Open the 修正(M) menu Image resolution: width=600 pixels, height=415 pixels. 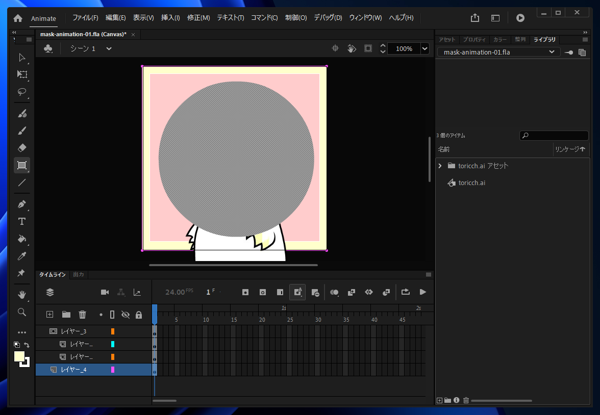[198, 18]
